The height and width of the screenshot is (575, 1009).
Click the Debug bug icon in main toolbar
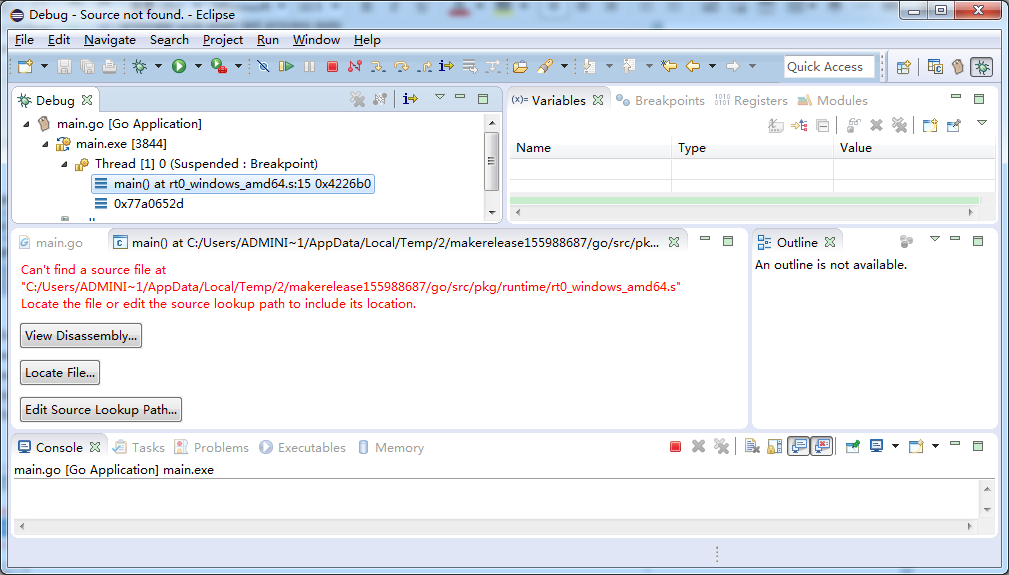click(139, 66)
